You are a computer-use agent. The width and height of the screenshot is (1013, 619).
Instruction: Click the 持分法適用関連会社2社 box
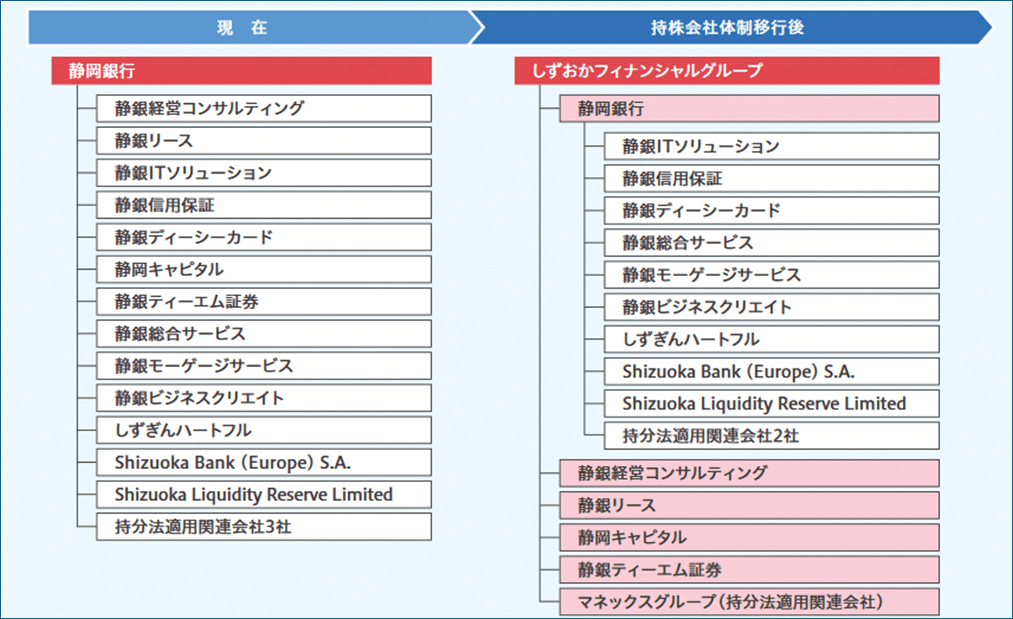point(771,436)
